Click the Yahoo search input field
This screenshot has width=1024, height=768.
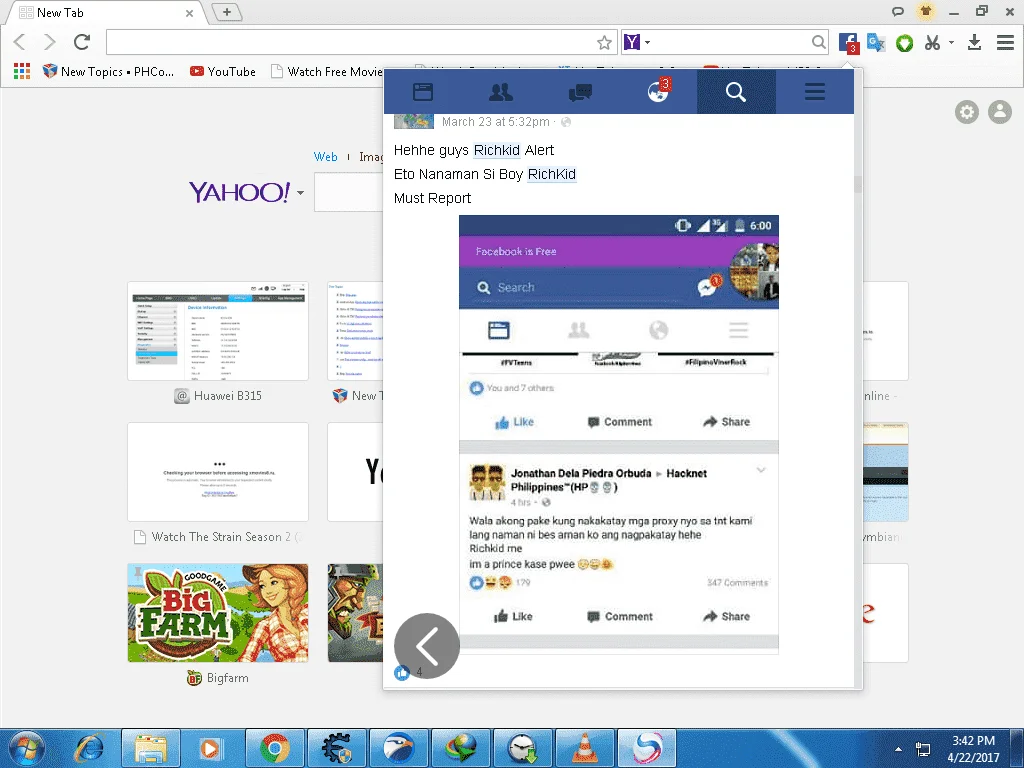pyautogui.click(x=348, y=192)
